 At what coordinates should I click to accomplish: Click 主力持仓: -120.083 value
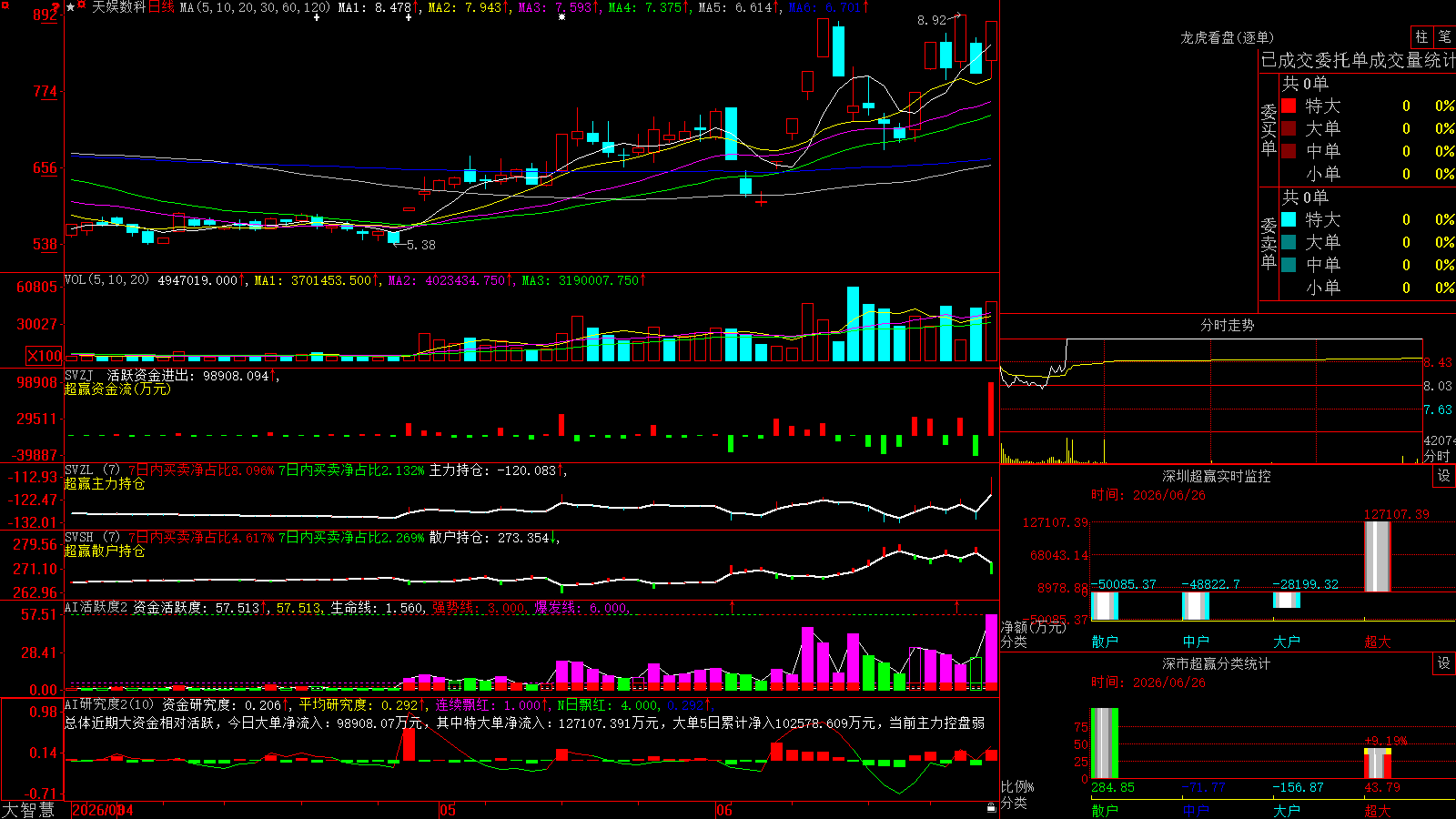pos(492,470)
